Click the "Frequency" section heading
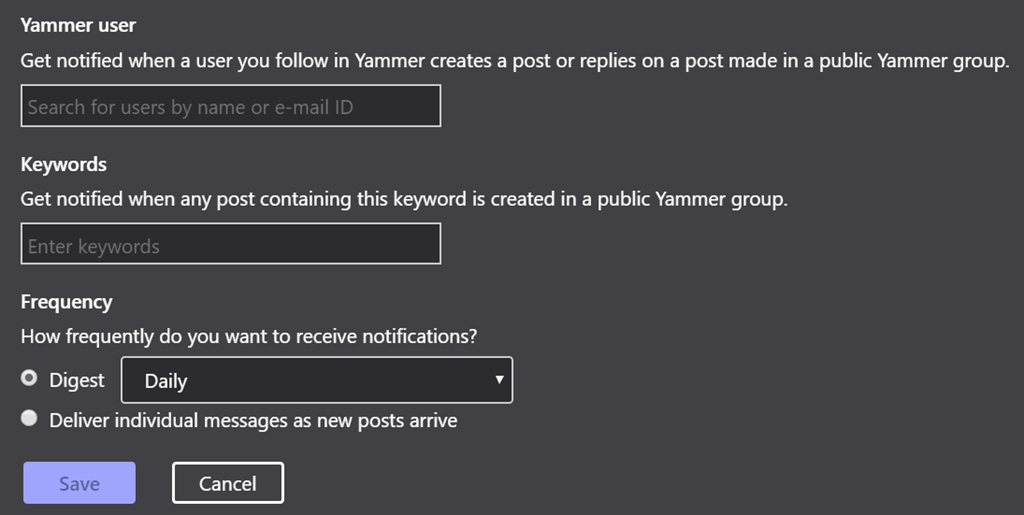This screenshot has height=515, width=1024. click(x=66, y=302)
